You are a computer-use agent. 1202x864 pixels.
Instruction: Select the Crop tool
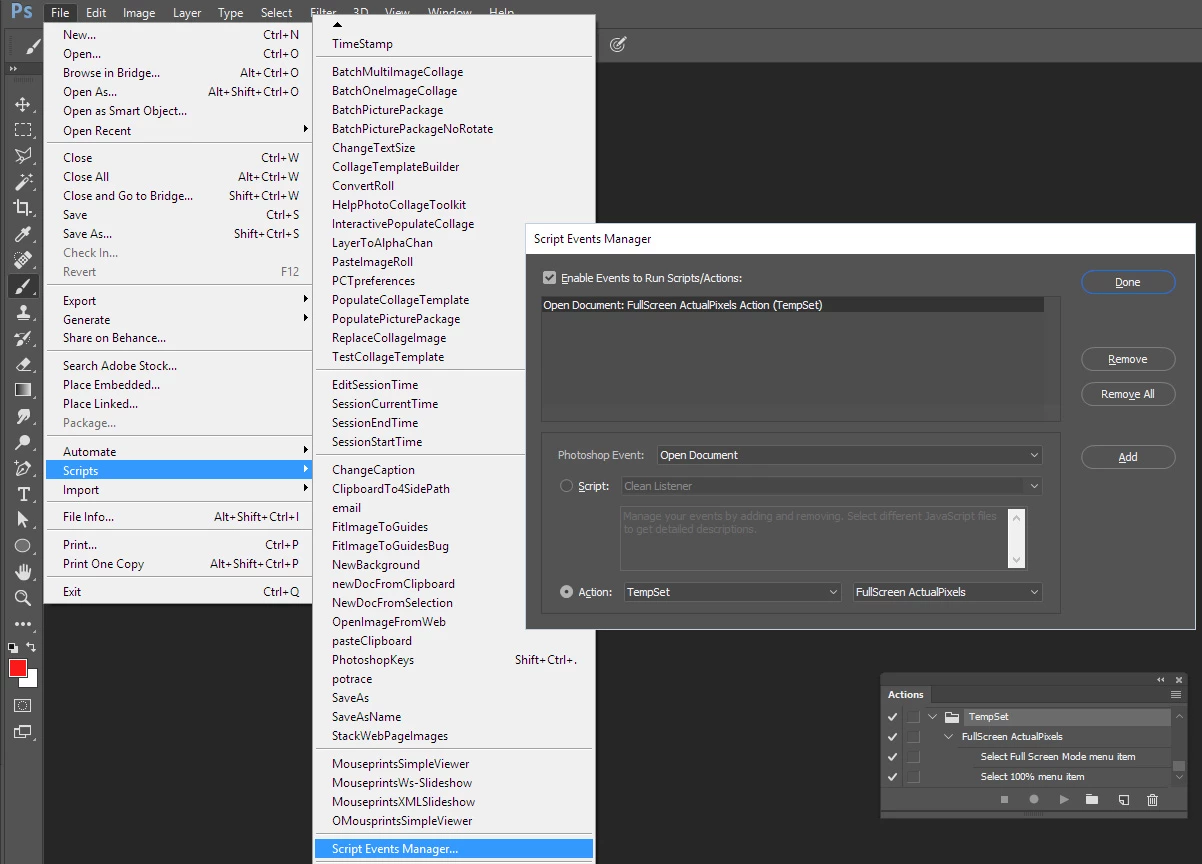(22, 208)
